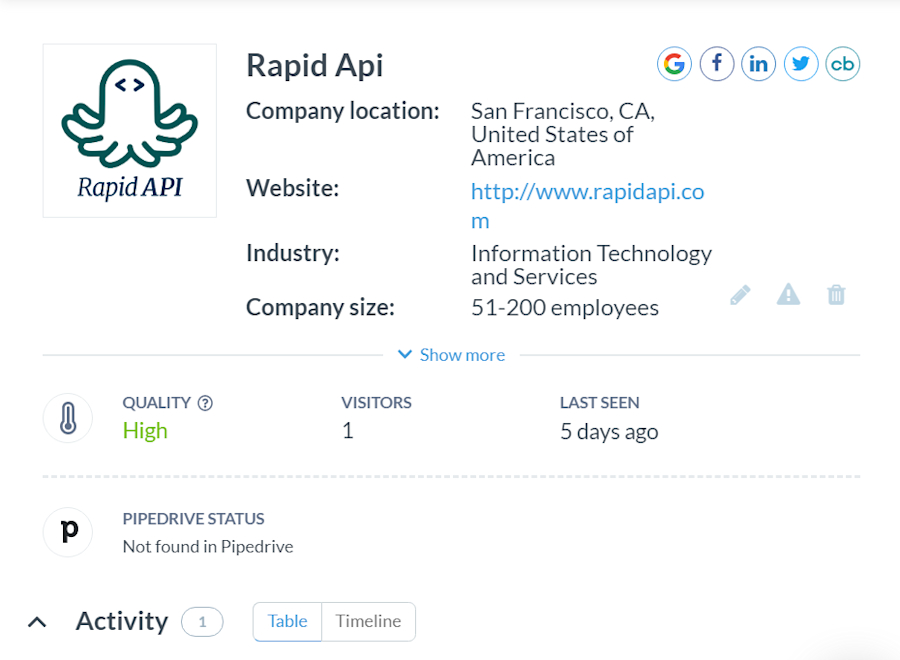
Task: Click the edit pencil icon
Action: [739, 294]
